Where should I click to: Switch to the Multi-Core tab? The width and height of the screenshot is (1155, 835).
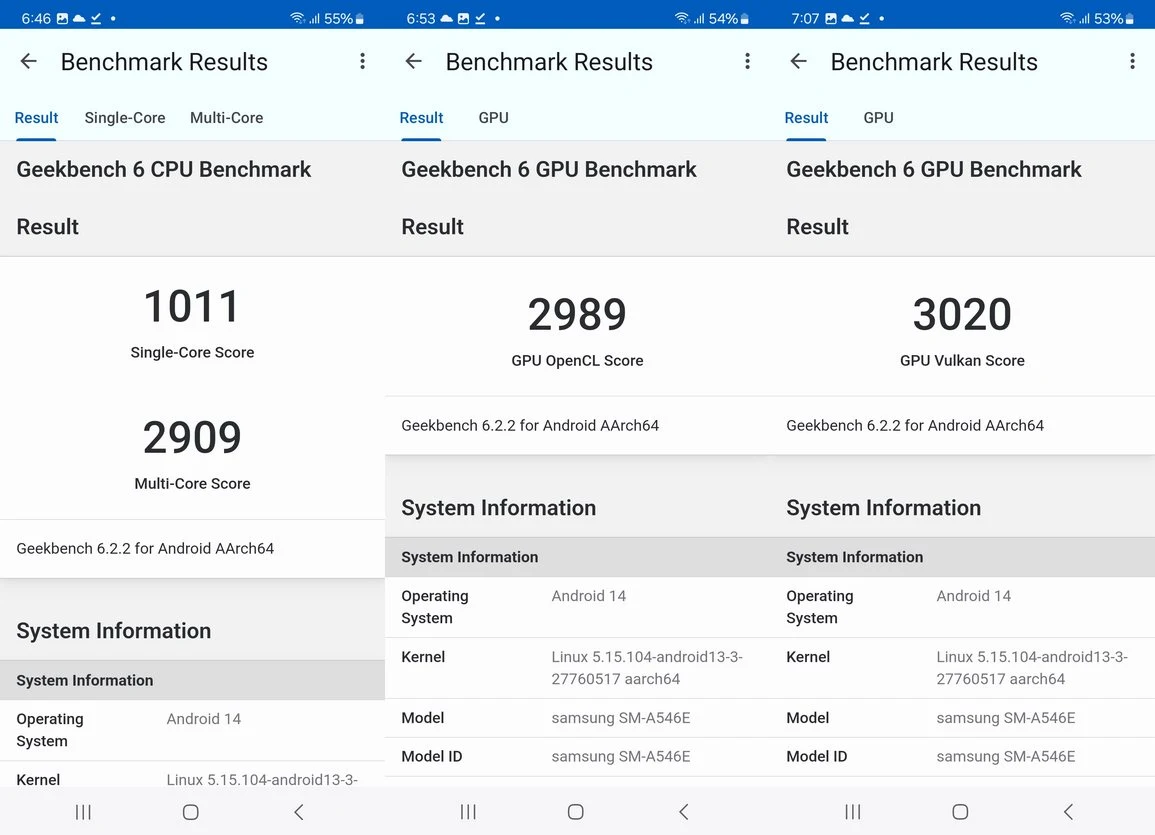coord(226,118)
